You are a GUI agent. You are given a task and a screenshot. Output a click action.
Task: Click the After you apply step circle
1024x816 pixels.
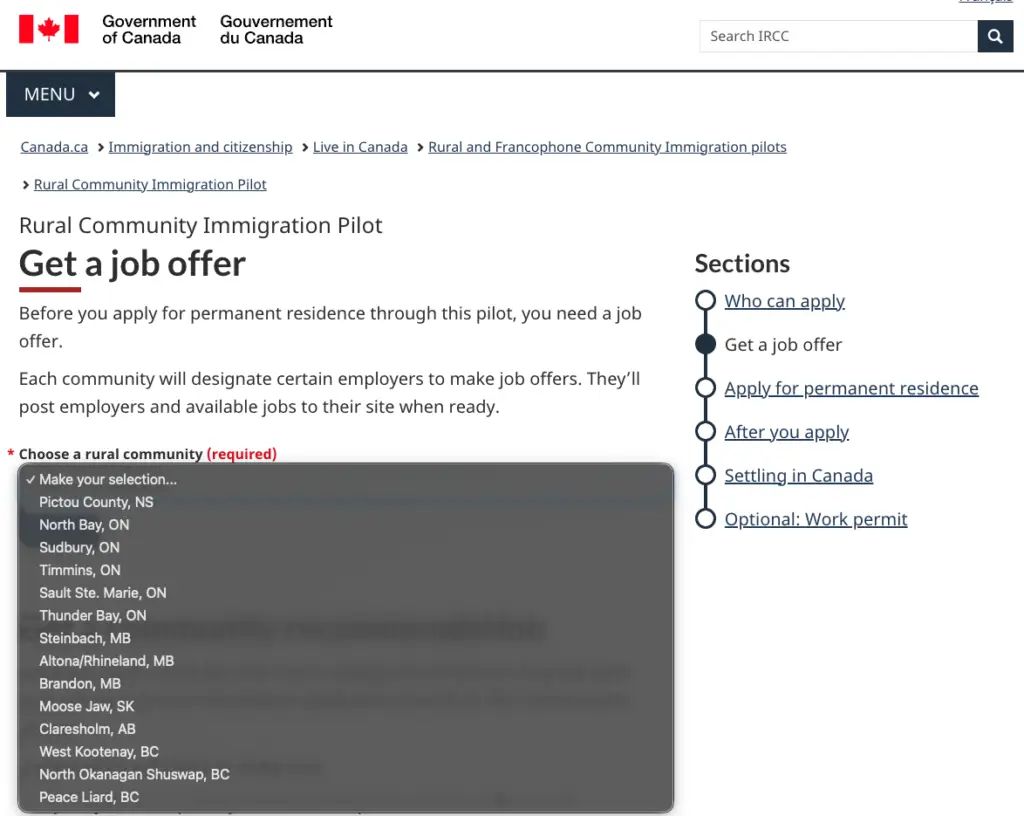[705, 432]
